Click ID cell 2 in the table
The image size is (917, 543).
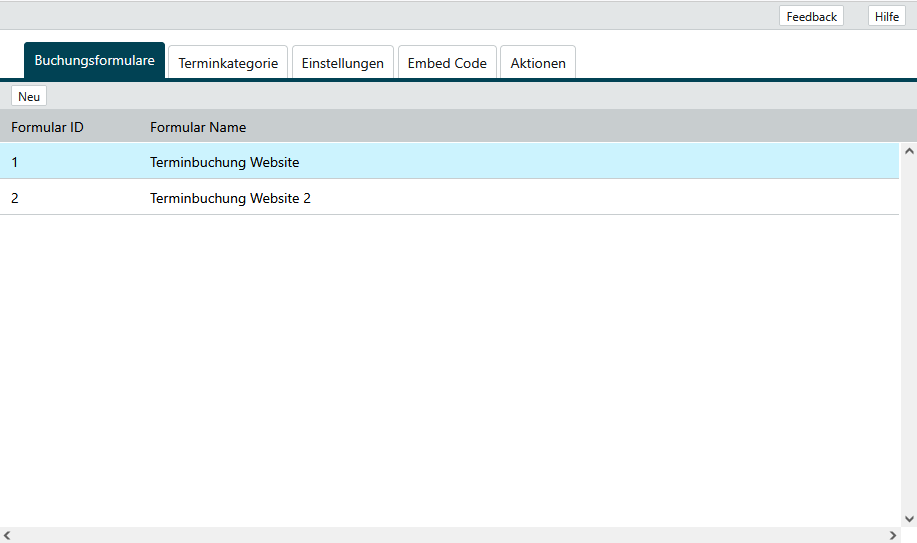(x=15, y=198)
